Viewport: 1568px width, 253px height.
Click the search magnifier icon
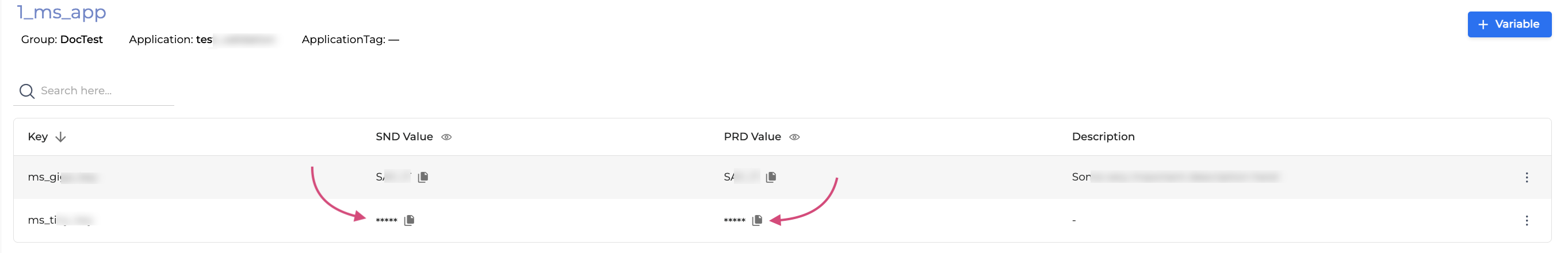[27, 91]
